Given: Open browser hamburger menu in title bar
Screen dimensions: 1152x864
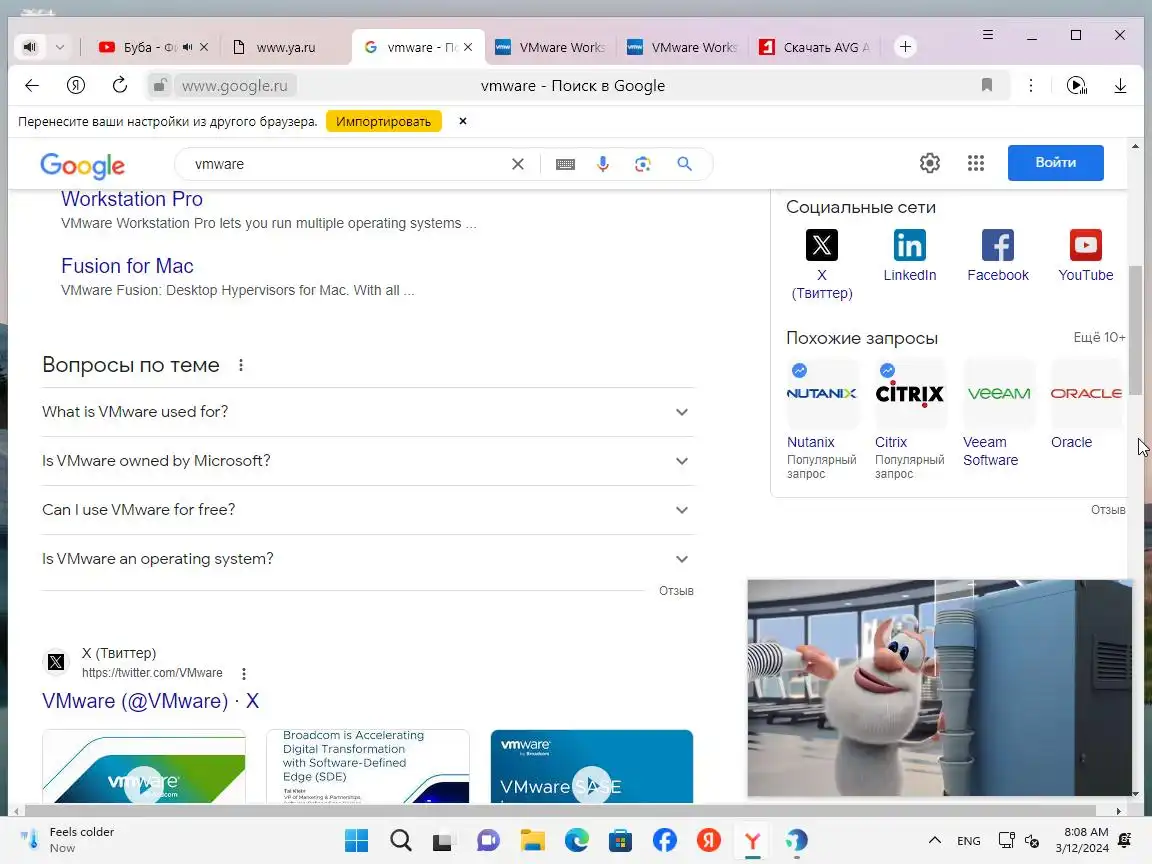Looking at the screenshot, I should click(x=988, y=35).
